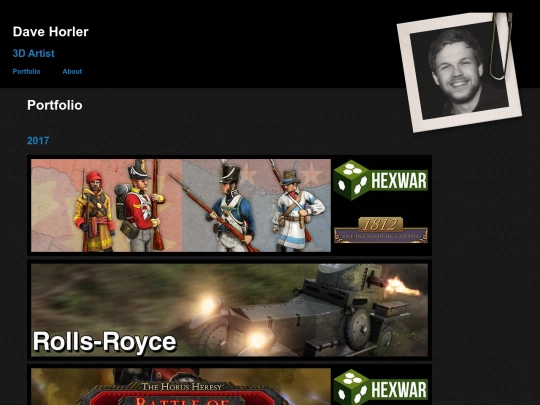Click the 3D Artist subtitle

pyautogui.click(x=33, y=53)
